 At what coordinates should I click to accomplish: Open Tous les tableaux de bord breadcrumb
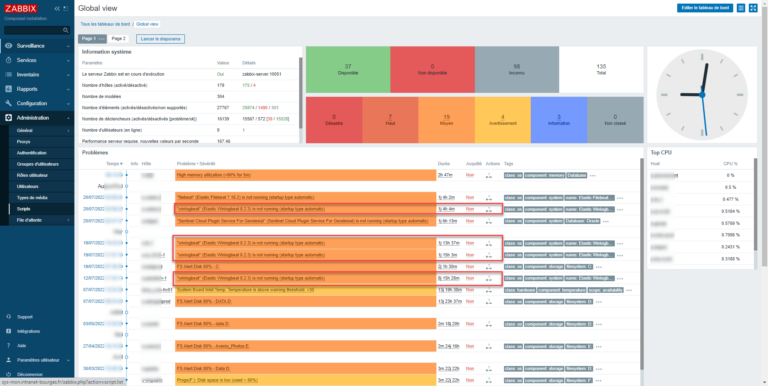pos(105,24)
